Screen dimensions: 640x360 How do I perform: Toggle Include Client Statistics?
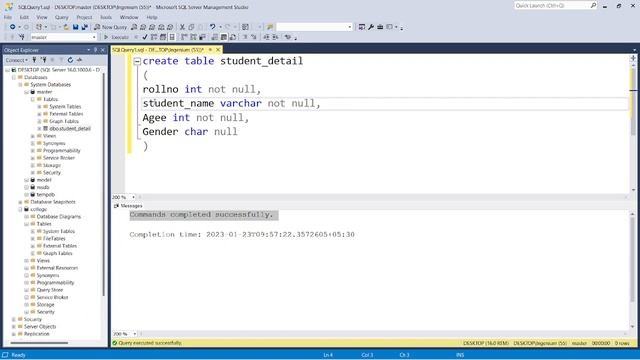[202, 37]
